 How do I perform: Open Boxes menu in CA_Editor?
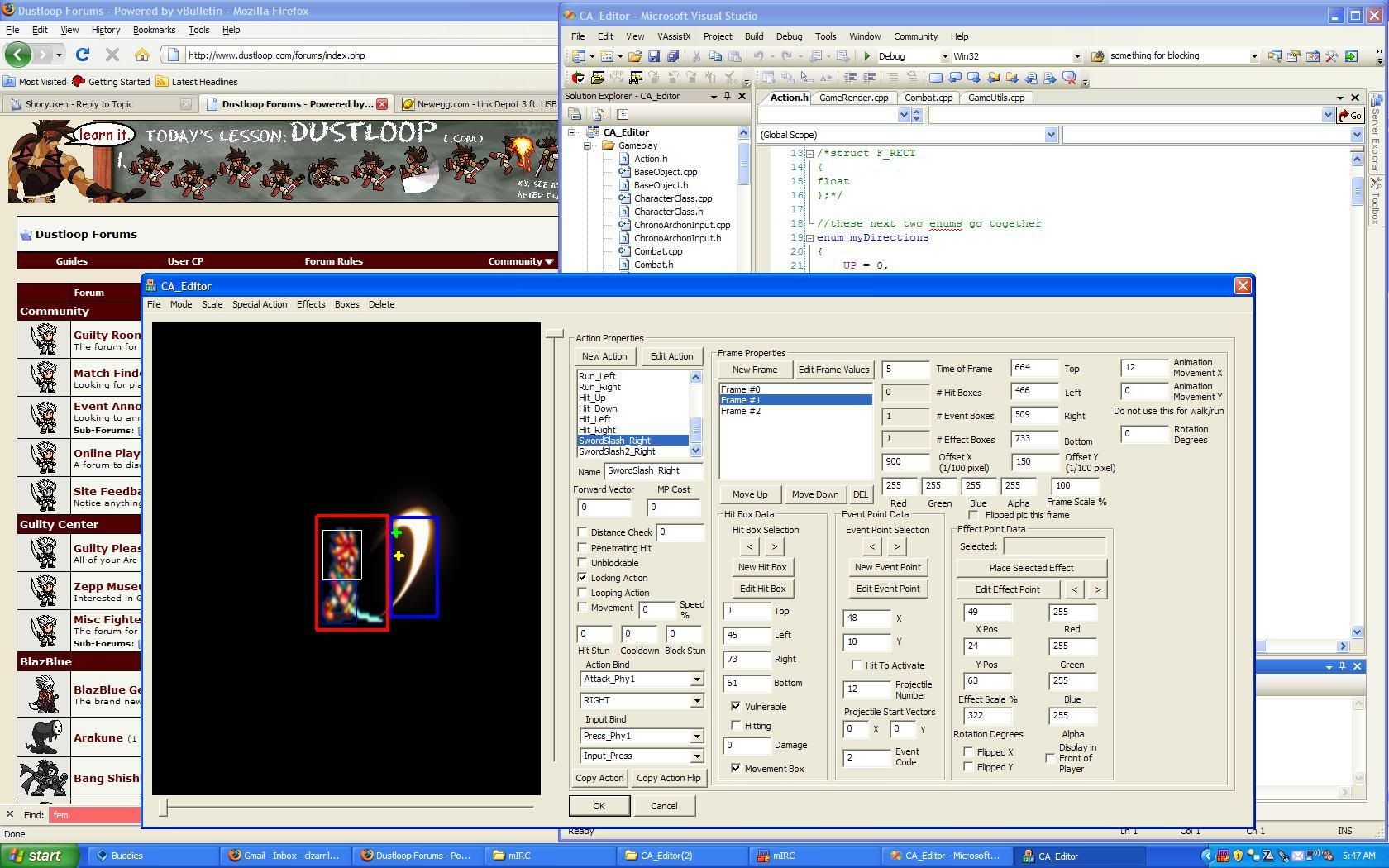pos(346,304)
